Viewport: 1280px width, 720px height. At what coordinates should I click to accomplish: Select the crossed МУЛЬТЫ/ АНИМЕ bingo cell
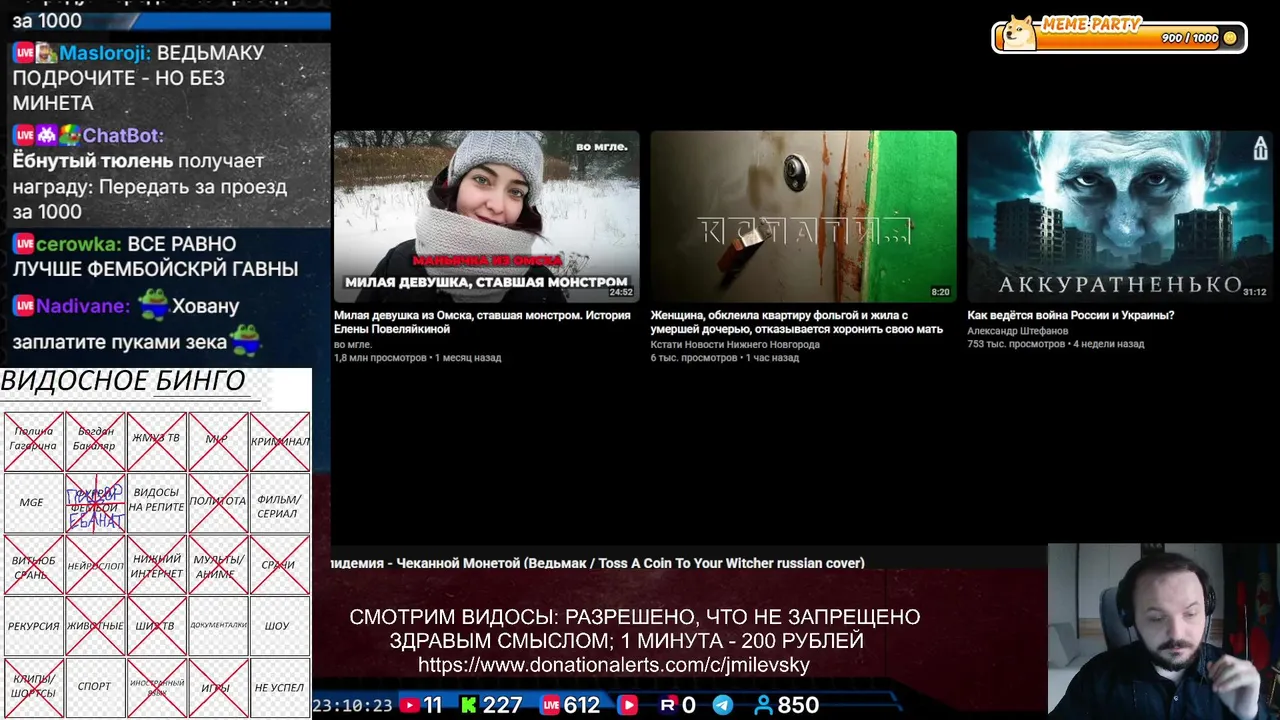[218, 565]
